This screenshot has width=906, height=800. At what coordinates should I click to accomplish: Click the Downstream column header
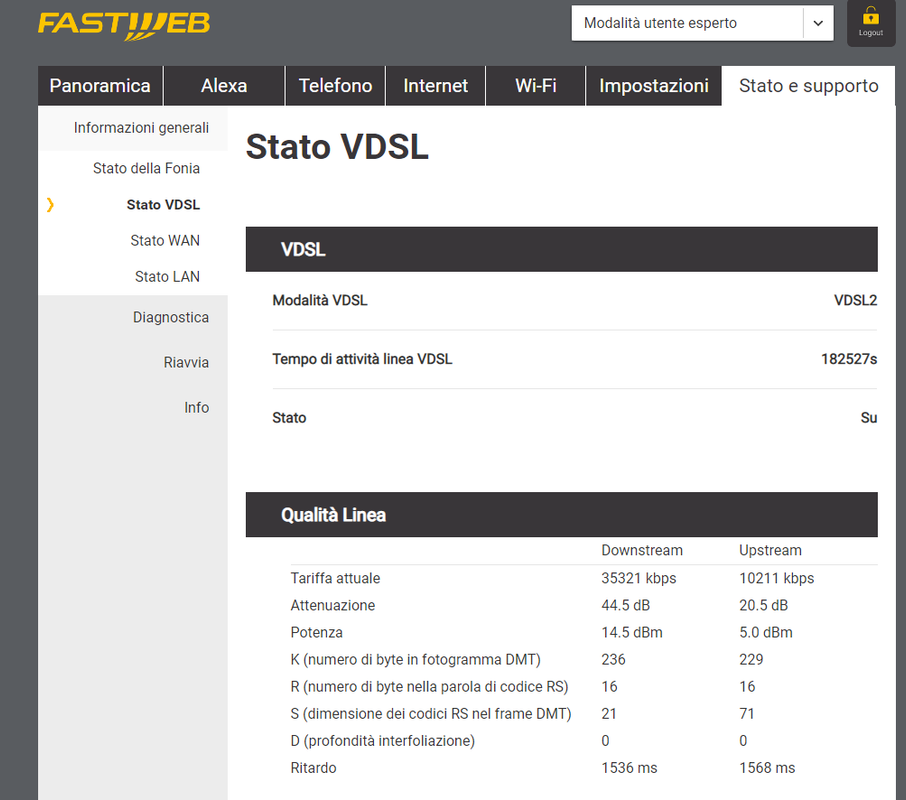642,550
